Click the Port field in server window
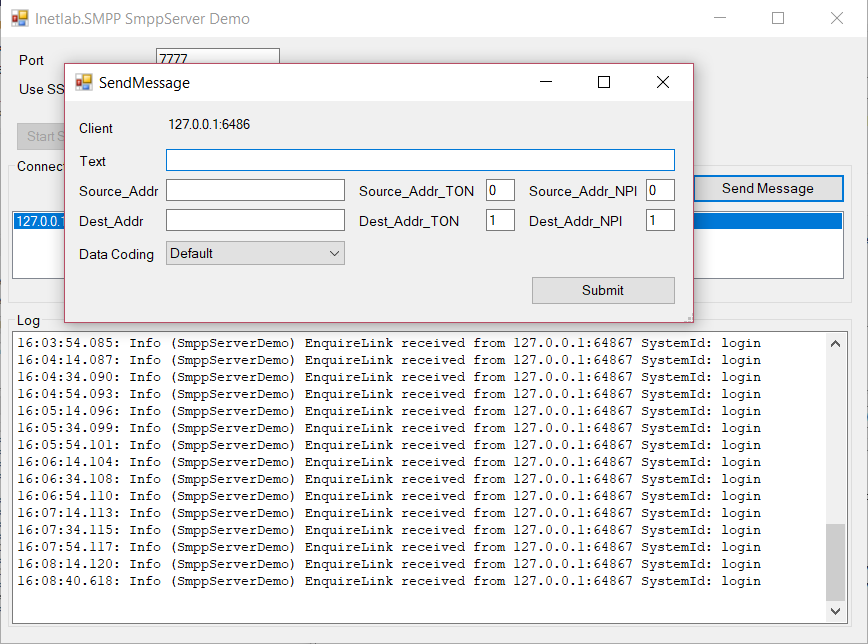Image resolution: width=868 pixels, height=644 pixels. click(218, 56)
